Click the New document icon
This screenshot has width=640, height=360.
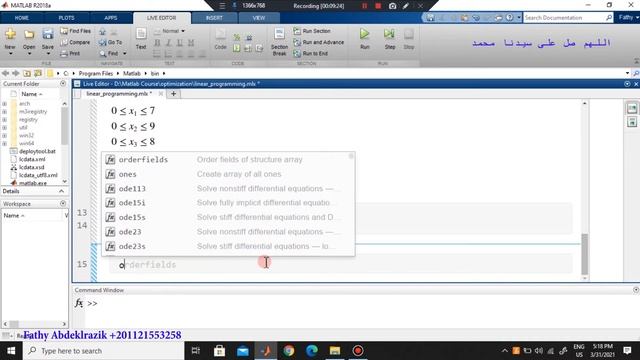[x=10, y=34]
